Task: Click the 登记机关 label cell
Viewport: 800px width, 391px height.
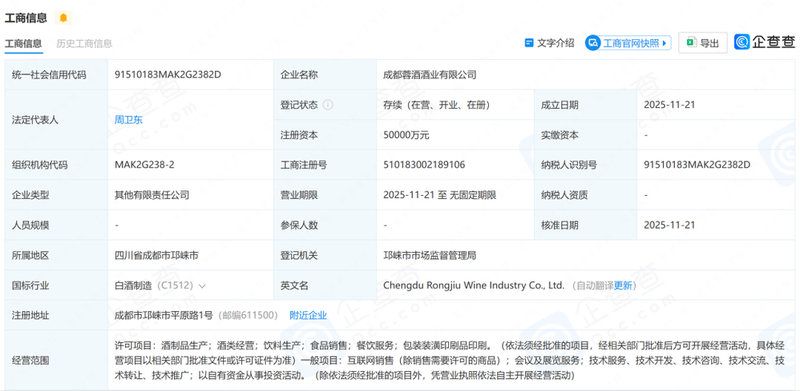Action: pyautogui.click(x=324, y=255)
